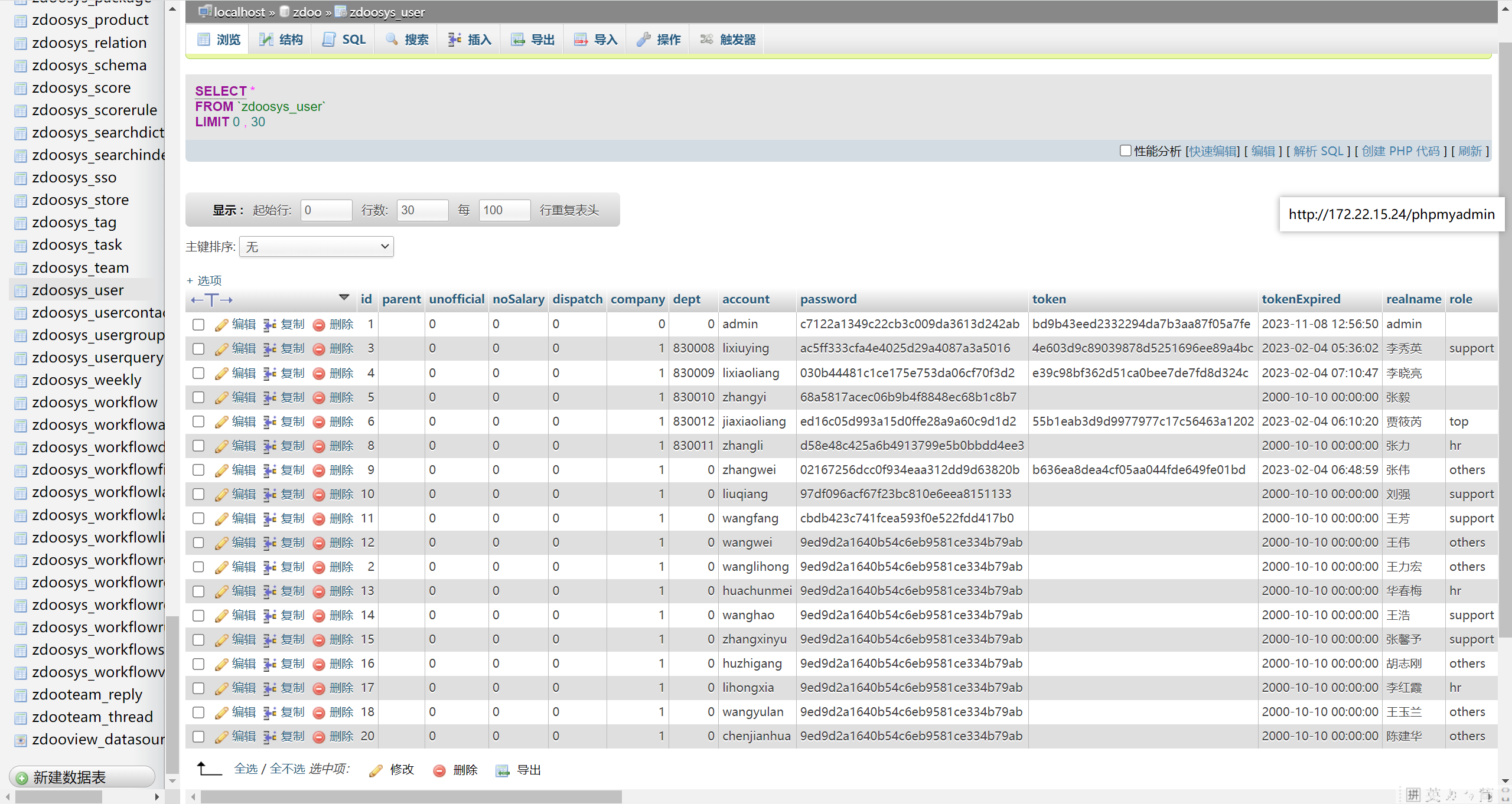
Task: Click the 创建 PHP 代码 link
Action: pyautogui.click(x=1401, y=152)
